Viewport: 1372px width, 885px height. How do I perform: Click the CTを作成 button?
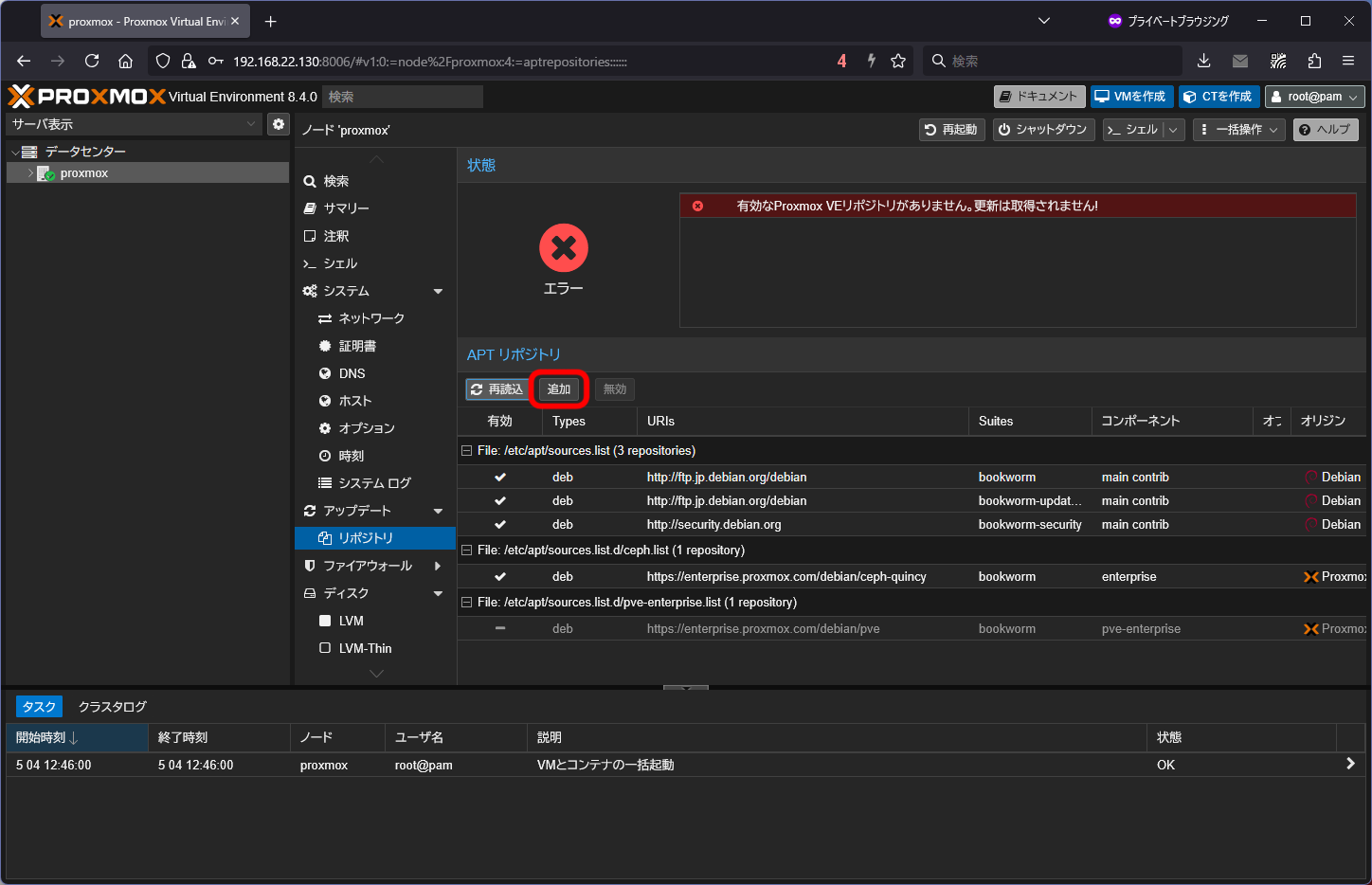point(1219,97)
